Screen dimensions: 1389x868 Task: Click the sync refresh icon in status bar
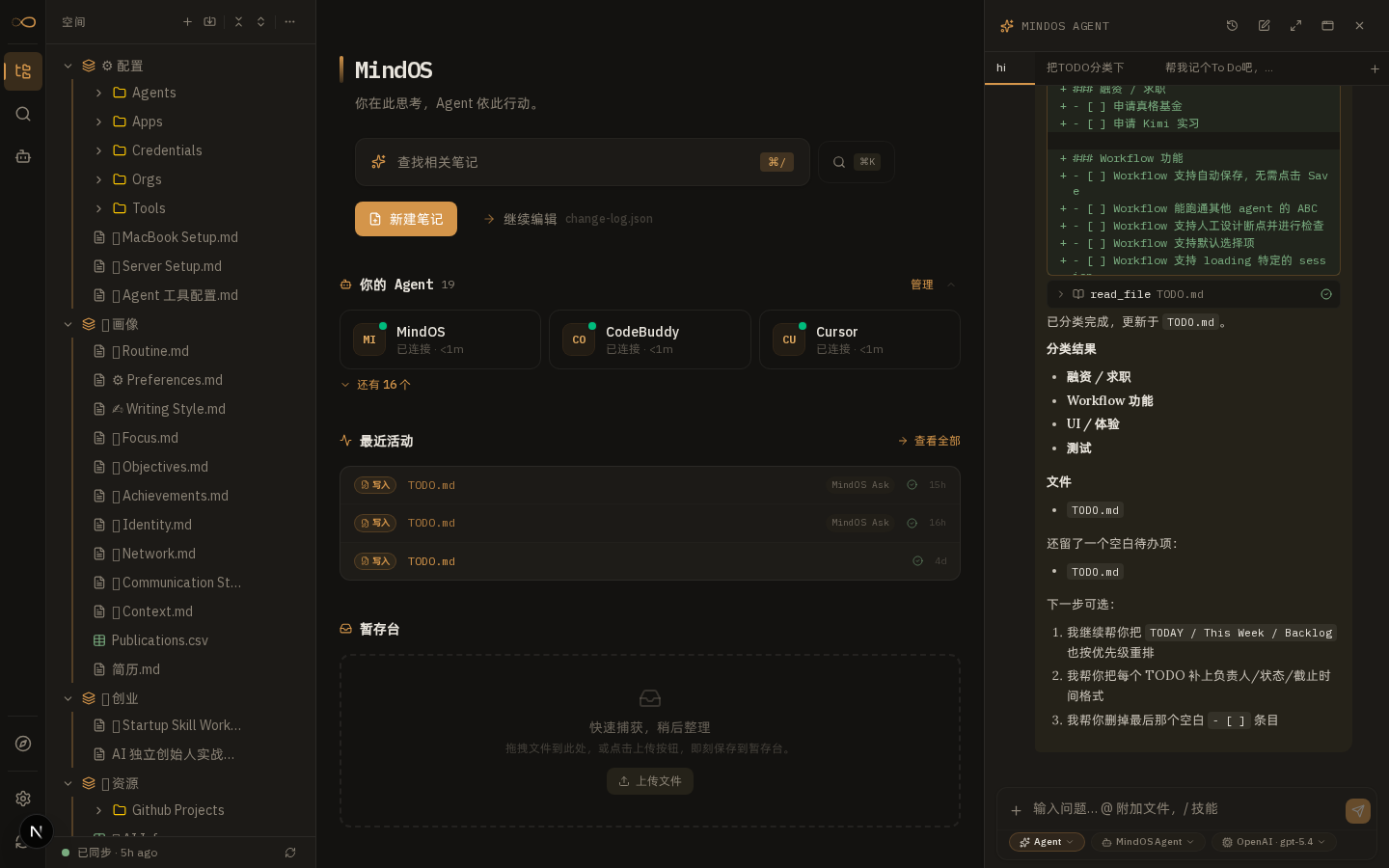(x=290, y=853)
